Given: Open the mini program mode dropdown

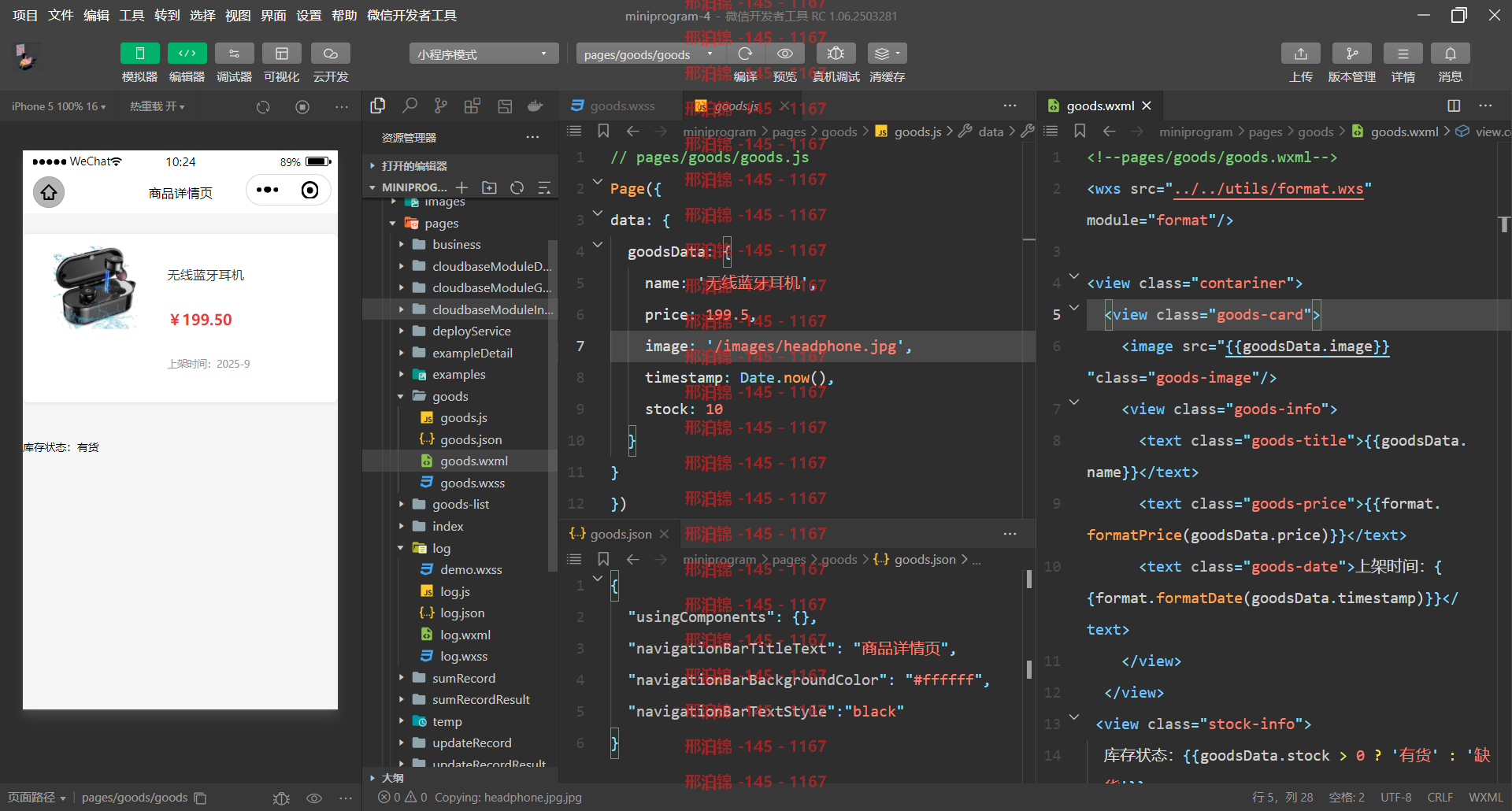Looking at the screenshot, I should pyautogui.click(x=483, y=54).
